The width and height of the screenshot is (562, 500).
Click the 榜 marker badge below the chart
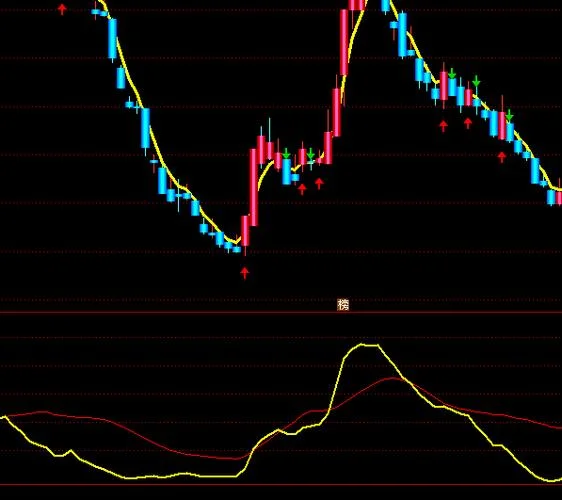tap(343, 304)
